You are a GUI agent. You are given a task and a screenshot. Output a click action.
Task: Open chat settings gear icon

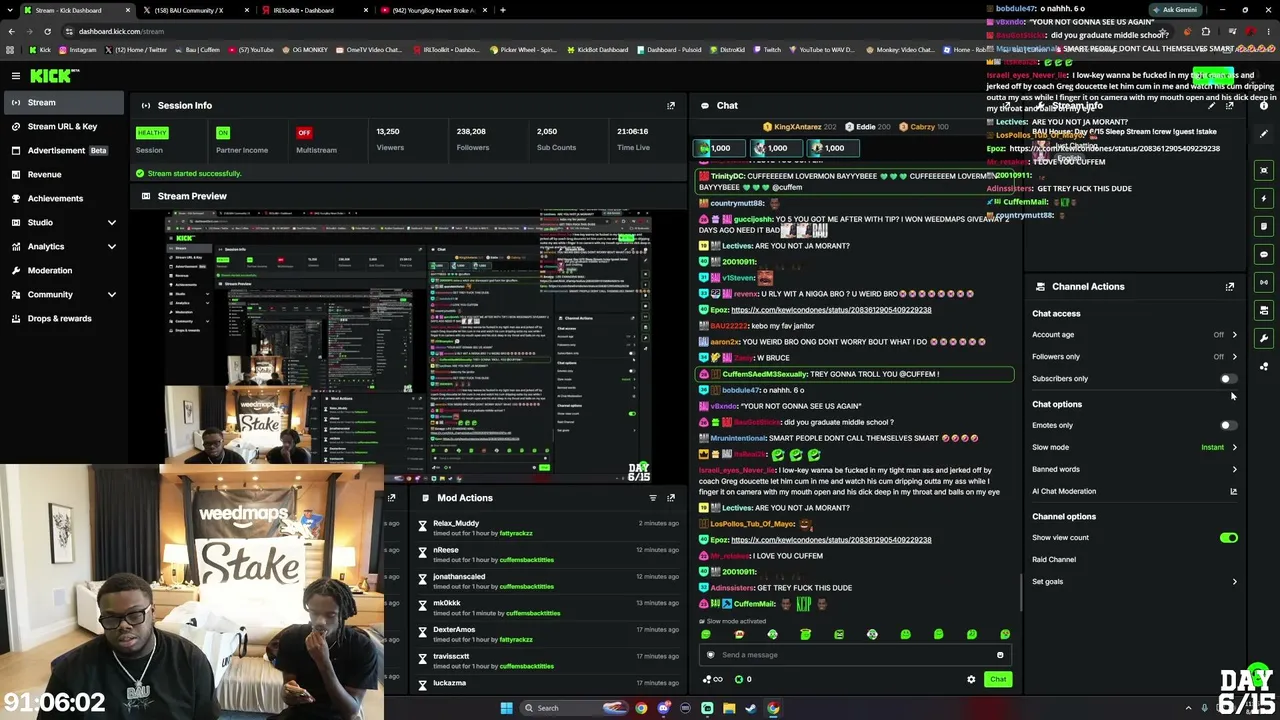971,679
